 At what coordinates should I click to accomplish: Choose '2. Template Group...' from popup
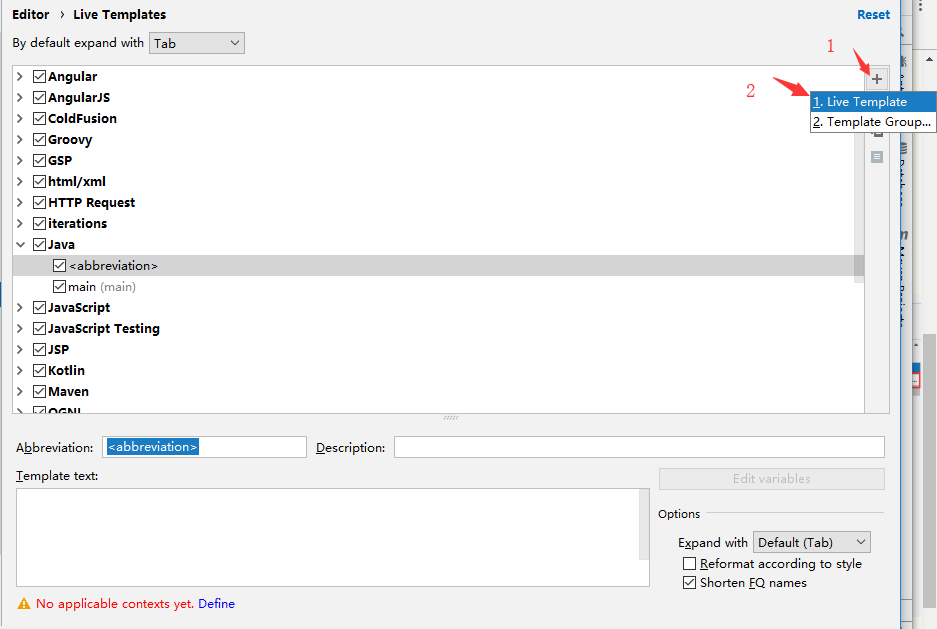point(872,122)
